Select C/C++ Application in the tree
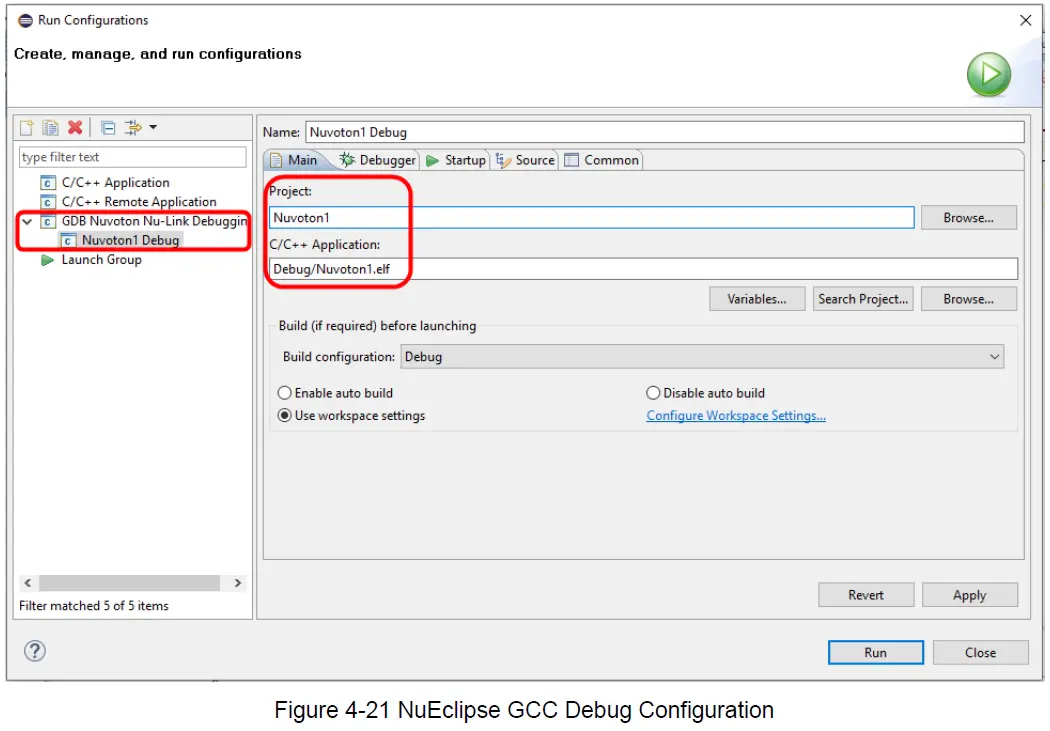Image resolution: width=1050 pixels, height=731 pixels. tap(115, 182)
